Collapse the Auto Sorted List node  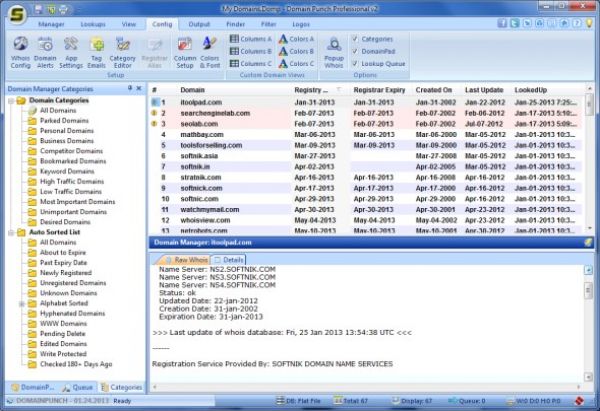click(11, 232)
